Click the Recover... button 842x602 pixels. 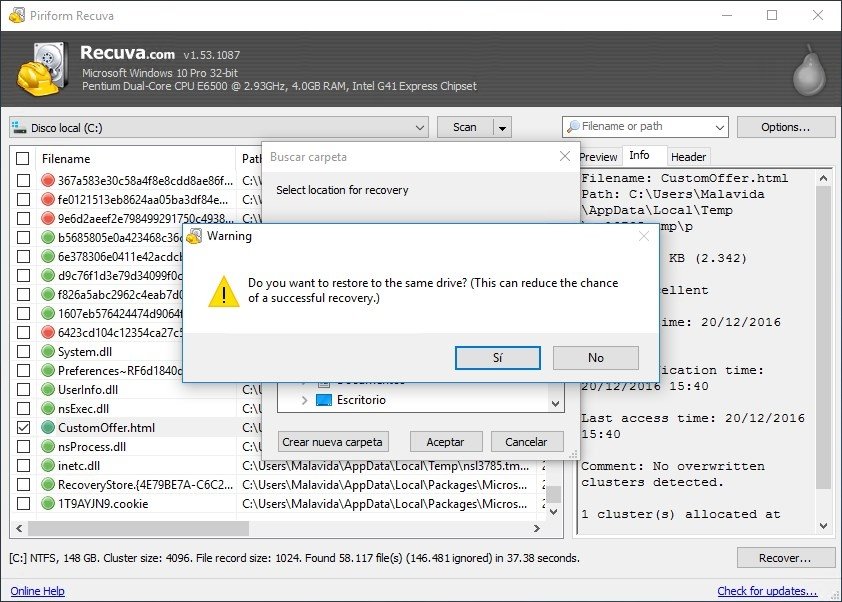785,558
